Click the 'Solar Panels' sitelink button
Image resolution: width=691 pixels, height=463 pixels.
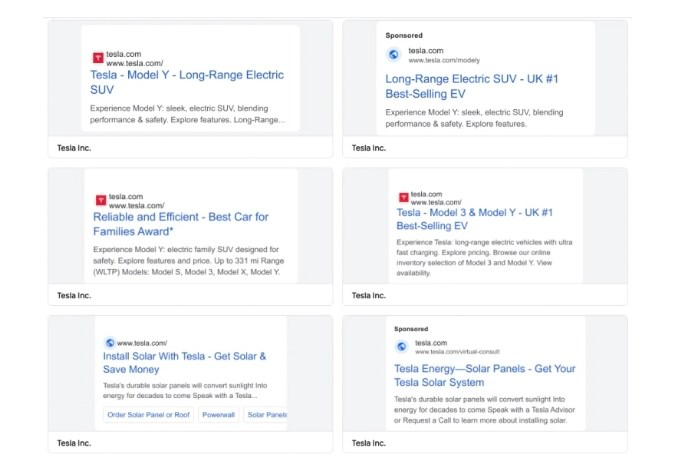[x=266, y=415]
